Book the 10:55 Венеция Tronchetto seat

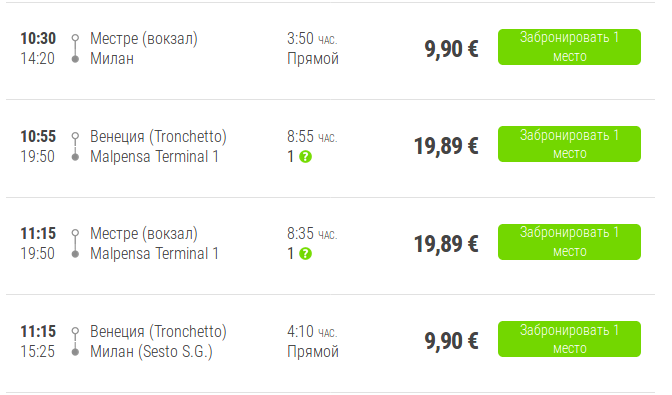[x=569, y=144]
